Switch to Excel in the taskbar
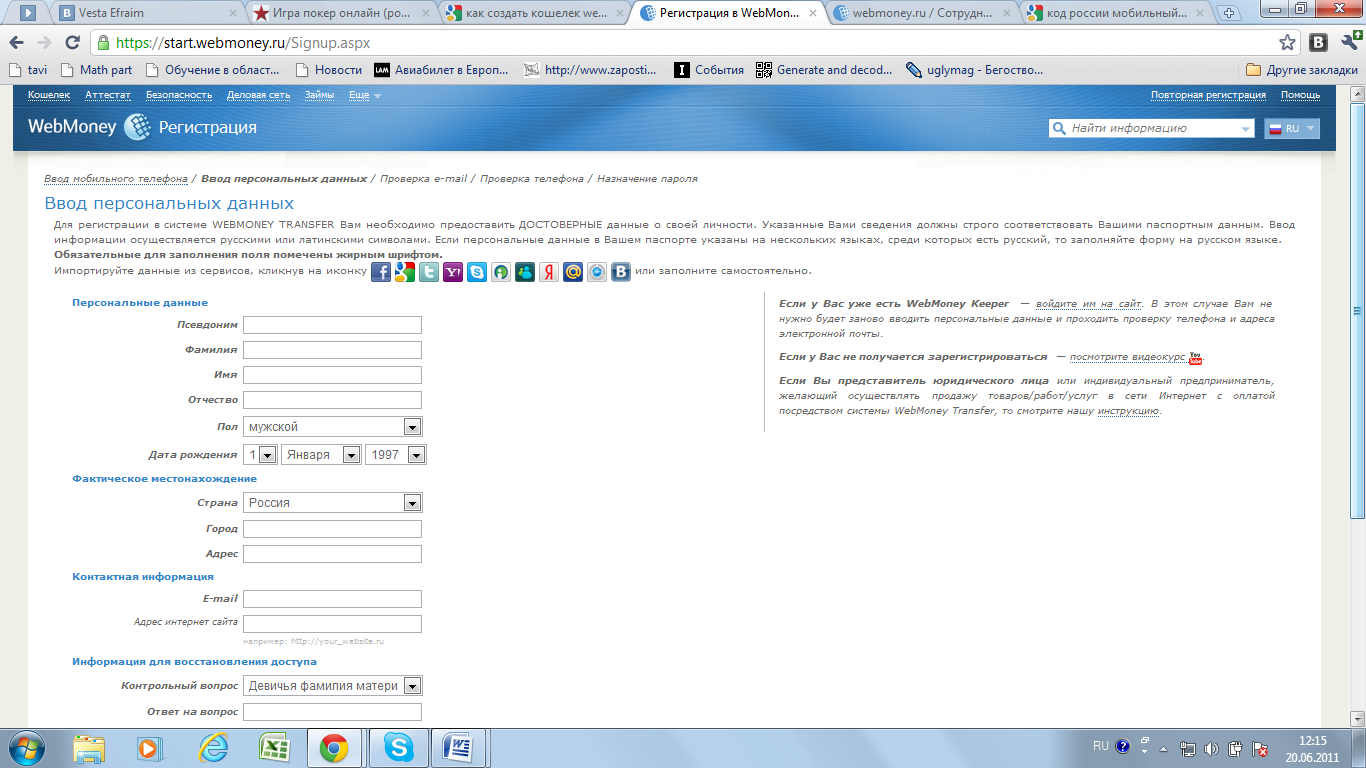This screenshot has width=1366, height=768. pyautogui.click(x=274, y=747)
